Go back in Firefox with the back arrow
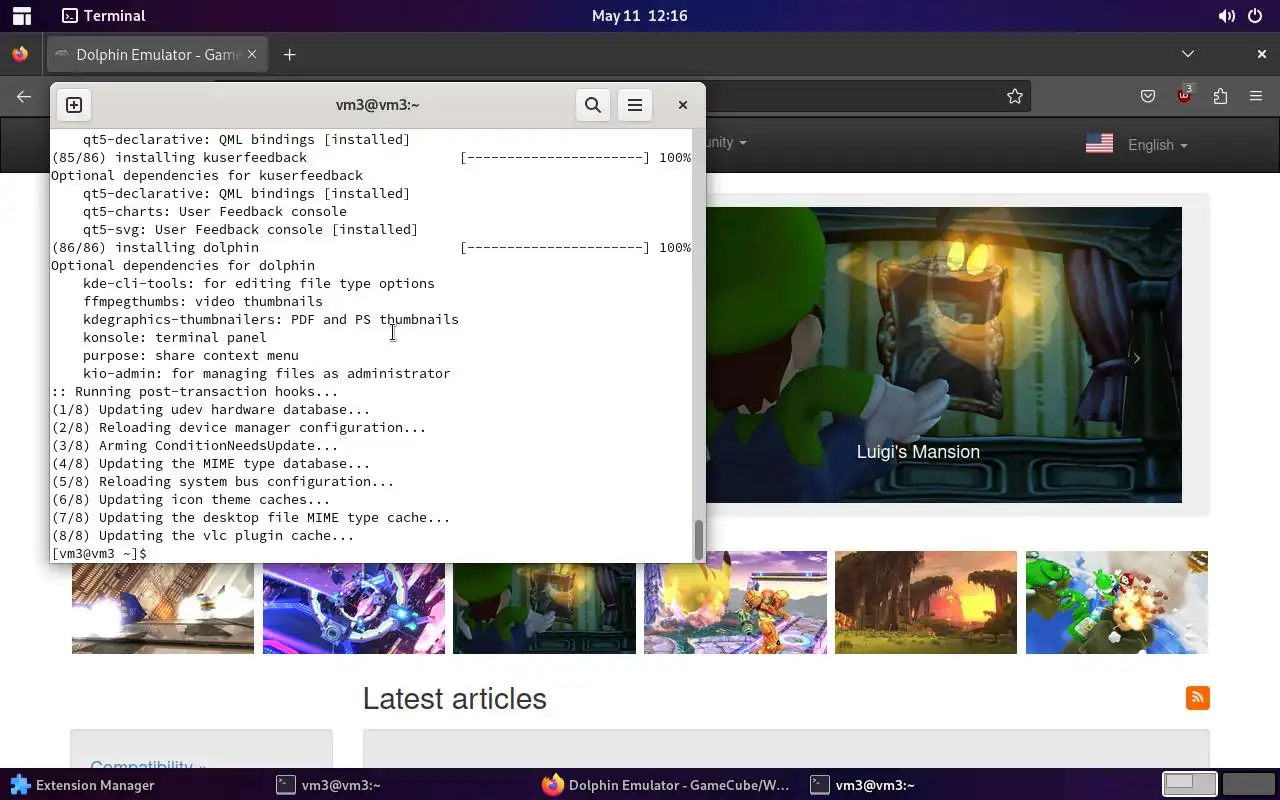This screenshot has height=800, width=1280. pos(24,96)
